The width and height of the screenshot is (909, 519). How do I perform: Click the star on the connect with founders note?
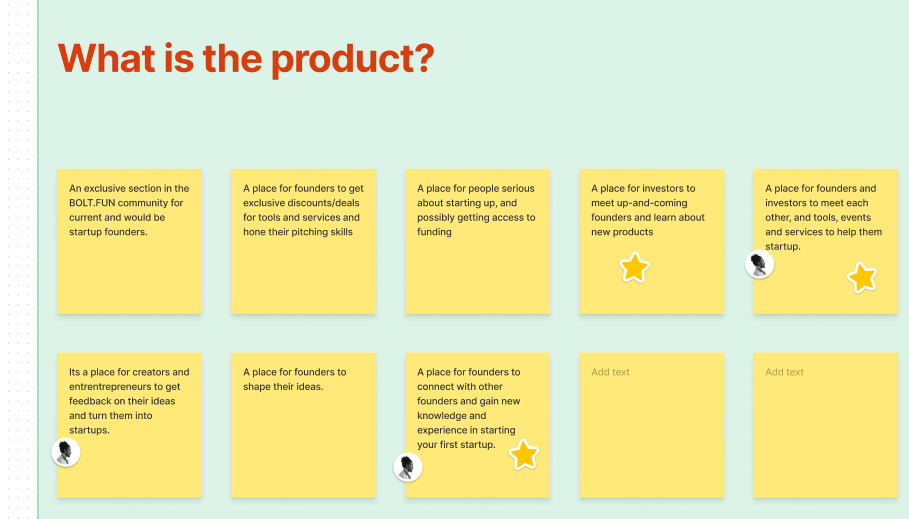click(x=524, y=454)
